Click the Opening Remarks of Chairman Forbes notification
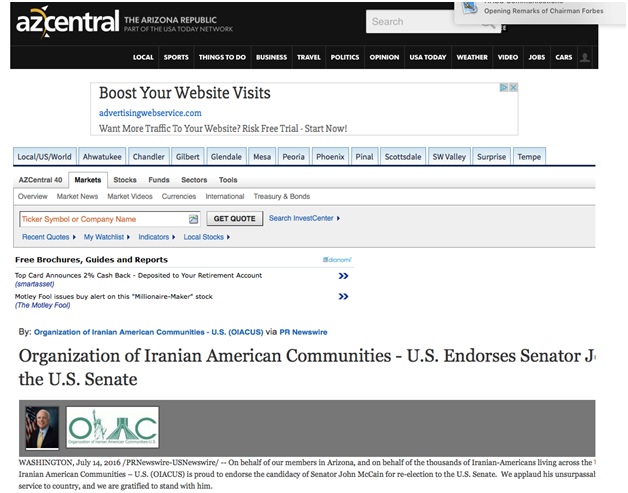628x493 pixels. point(541,11)
